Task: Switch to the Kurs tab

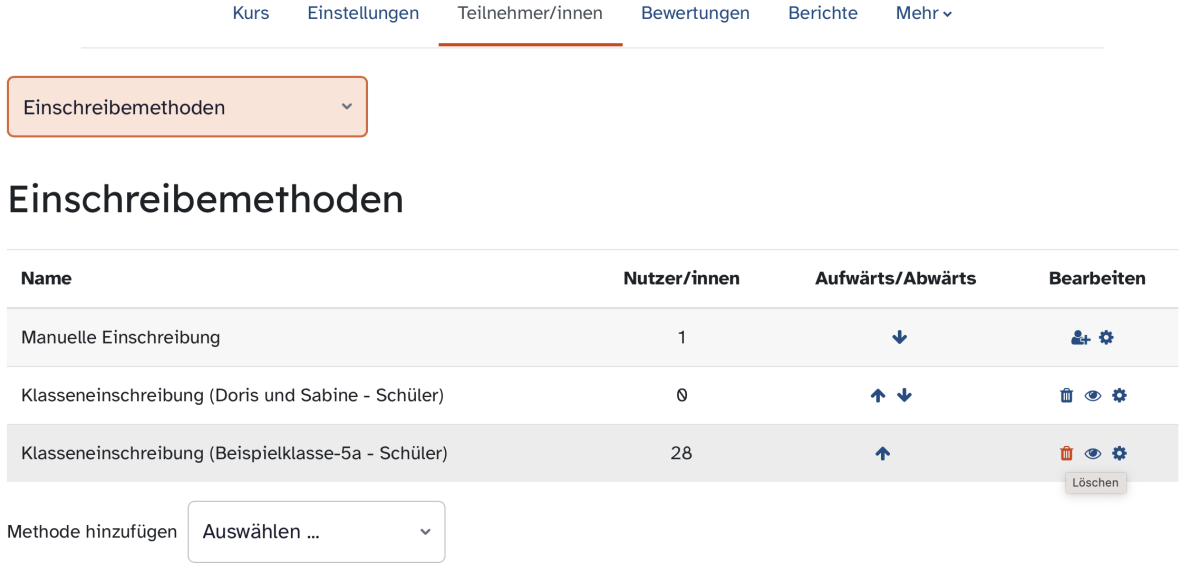Action: pyautogui.click(x=250, y=14)
